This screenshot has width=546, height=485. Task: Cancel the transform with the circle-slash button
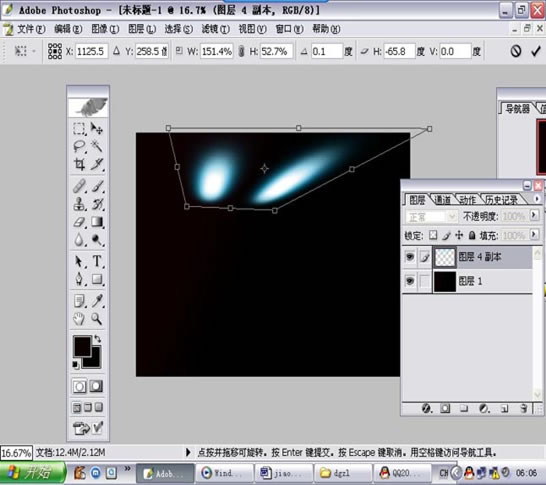516,52
